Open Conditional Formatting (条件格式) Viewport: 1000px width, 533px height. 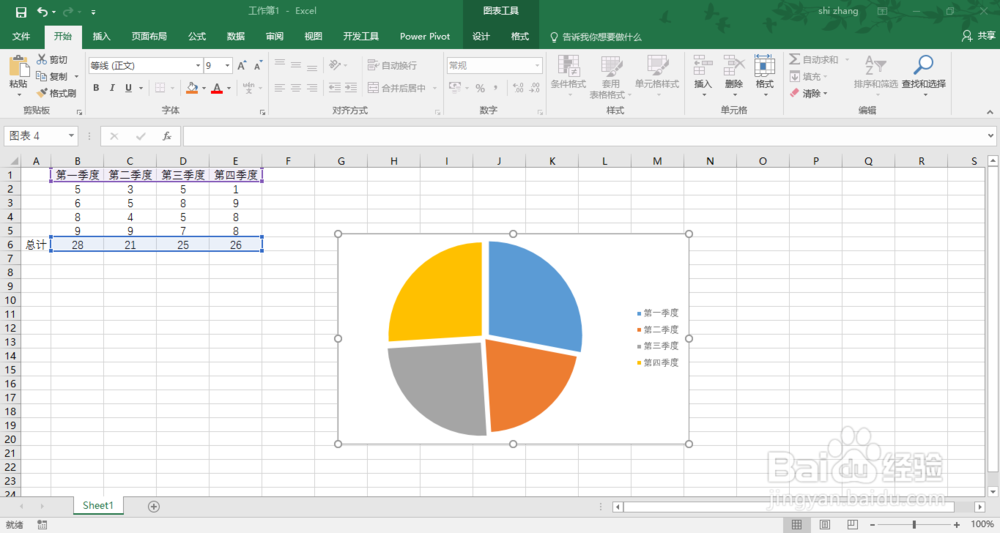tap(568, 75)
